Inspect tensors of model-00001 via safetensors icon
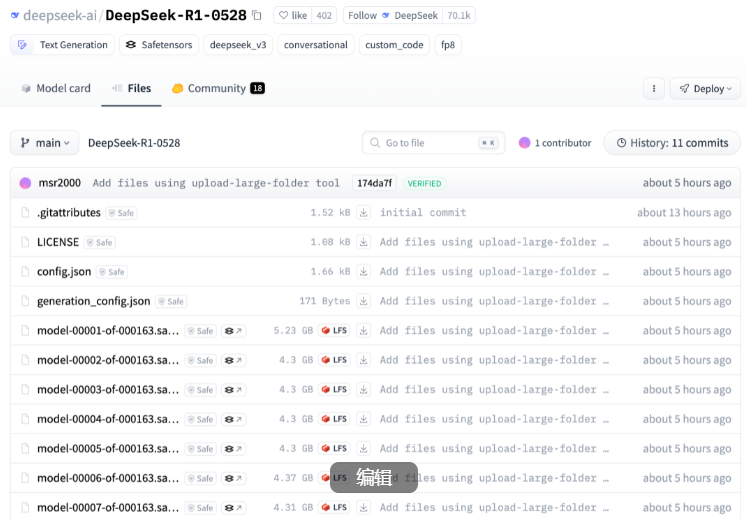Viewport: 746px width, 519px height. (233, 331)
